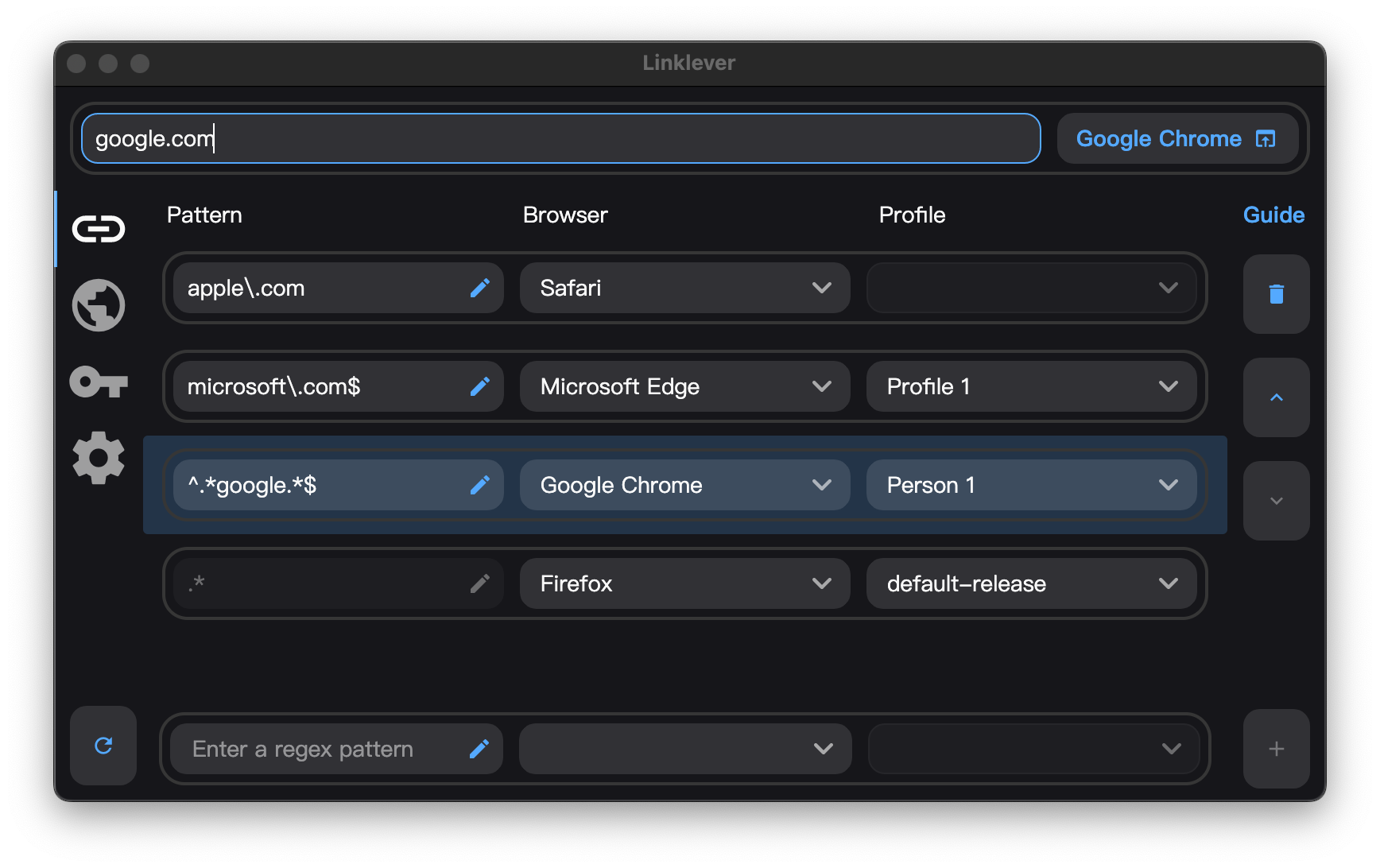Expand the default-release profile dropdown
Viewport: 1380px width, 868px height.
[1031, 583]
